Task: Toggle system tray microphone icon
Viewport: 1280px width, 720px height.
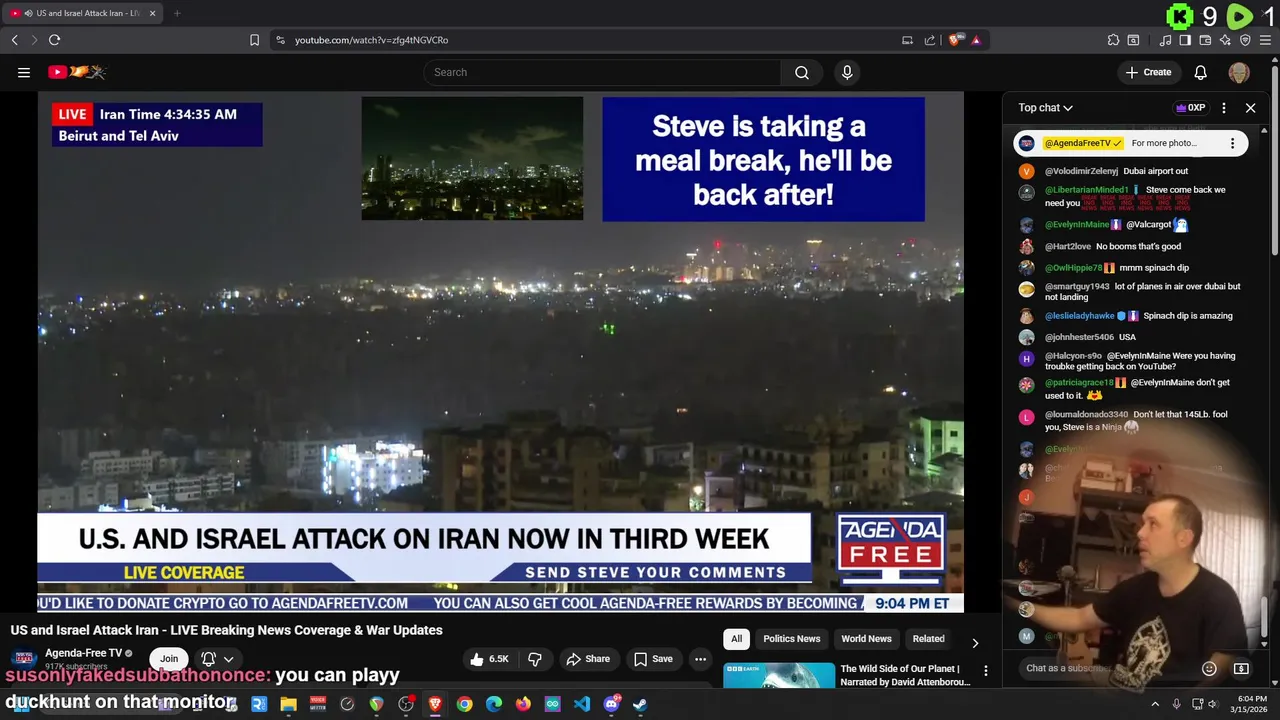Action: coord(1176,704)
